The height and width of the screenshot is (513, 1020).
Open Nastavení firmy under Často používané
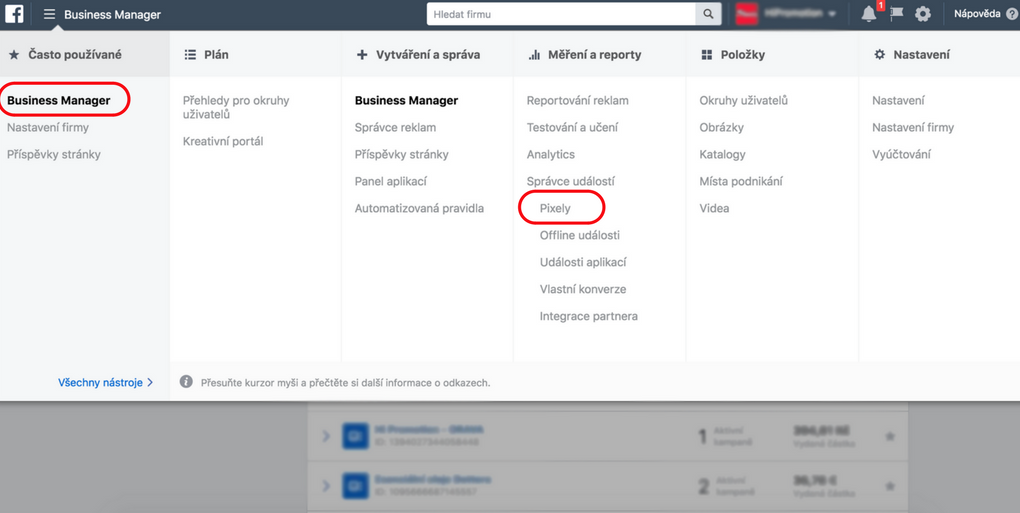click(x=48, y=127)
